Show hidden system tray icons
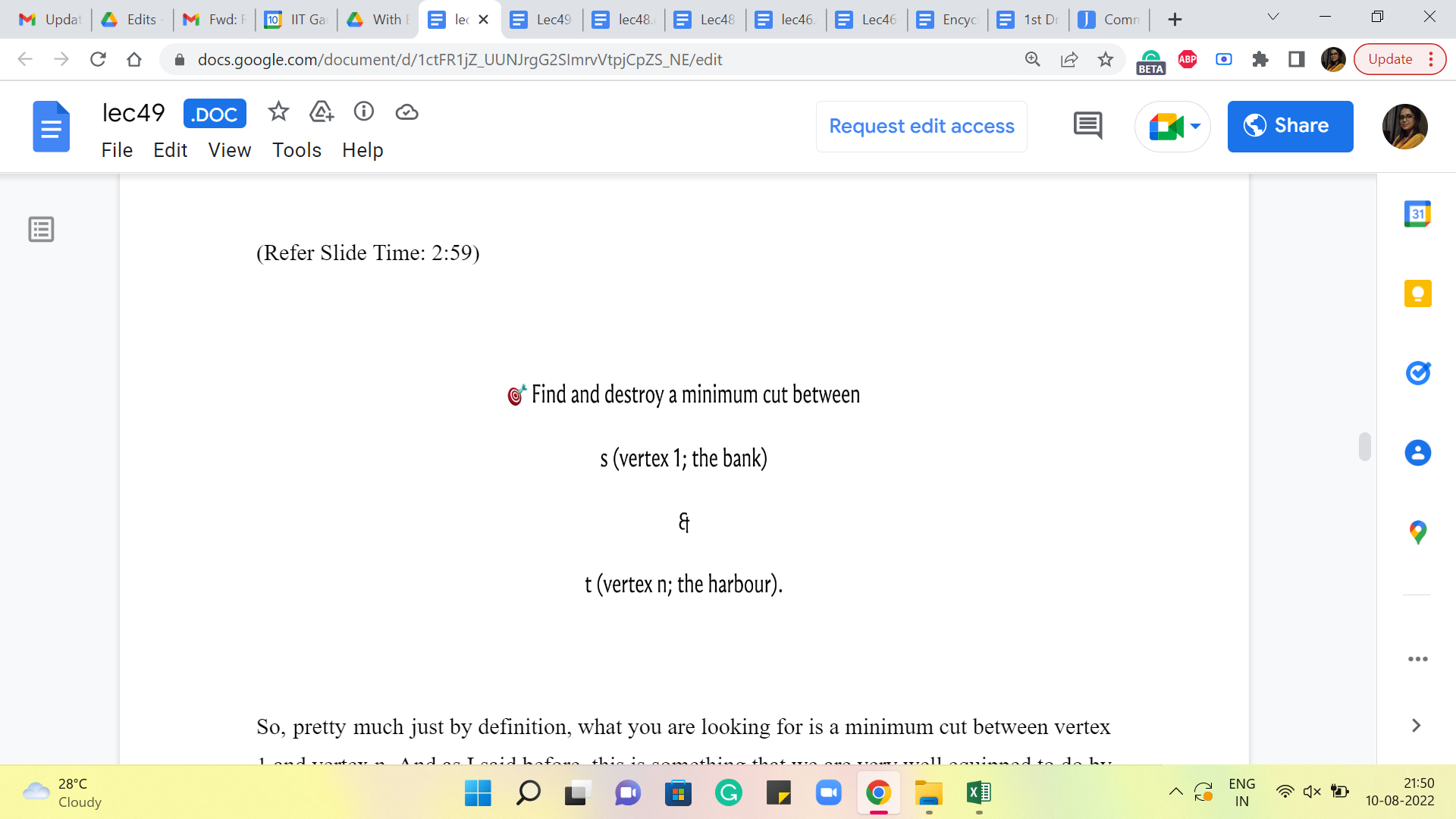Image resolution: width=1456 pixels, height=819 pixels. pyautogui.click(x=1175, y=792)
